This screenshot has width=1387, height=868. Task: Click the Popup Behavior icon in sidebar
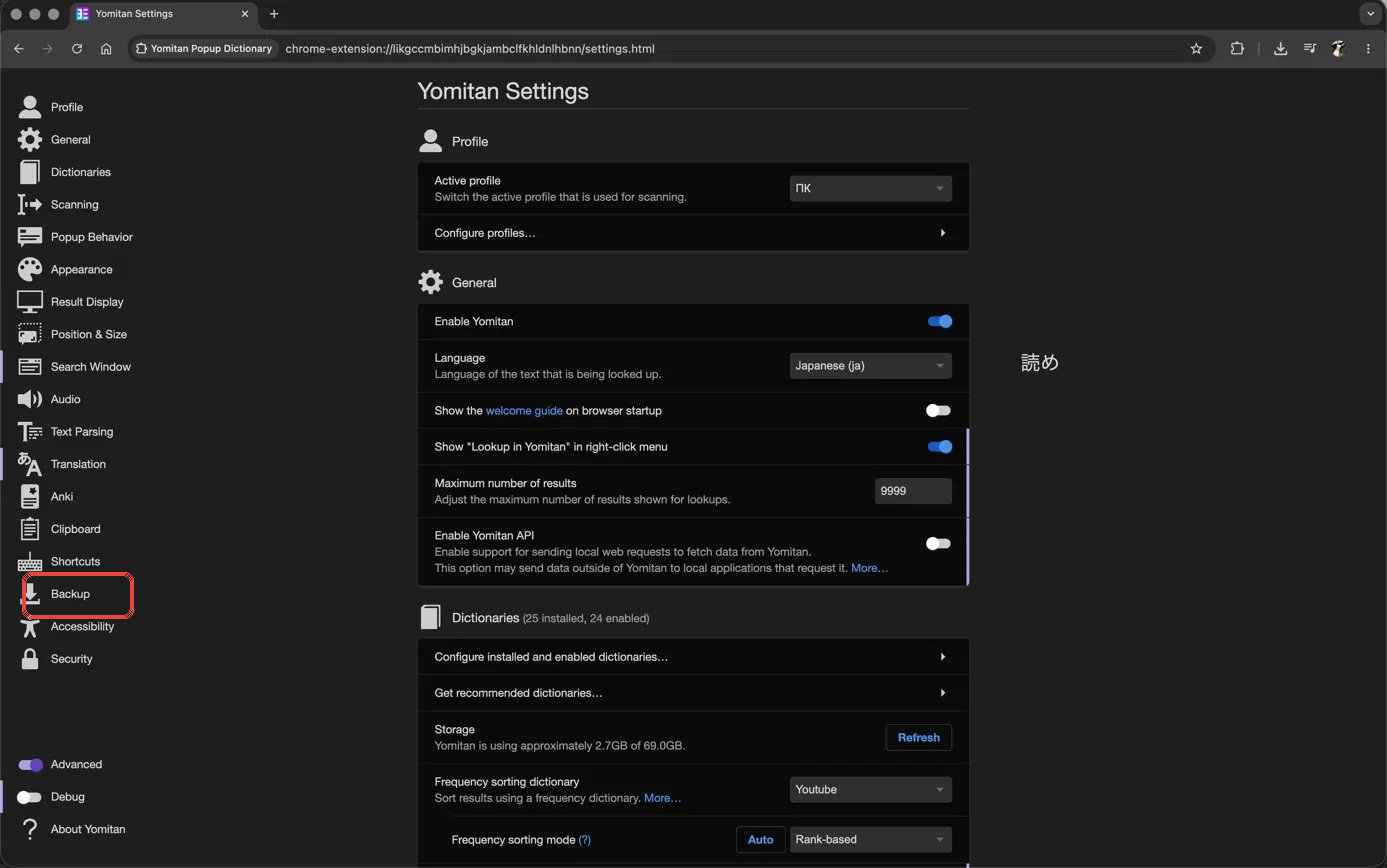click(30, 237)
